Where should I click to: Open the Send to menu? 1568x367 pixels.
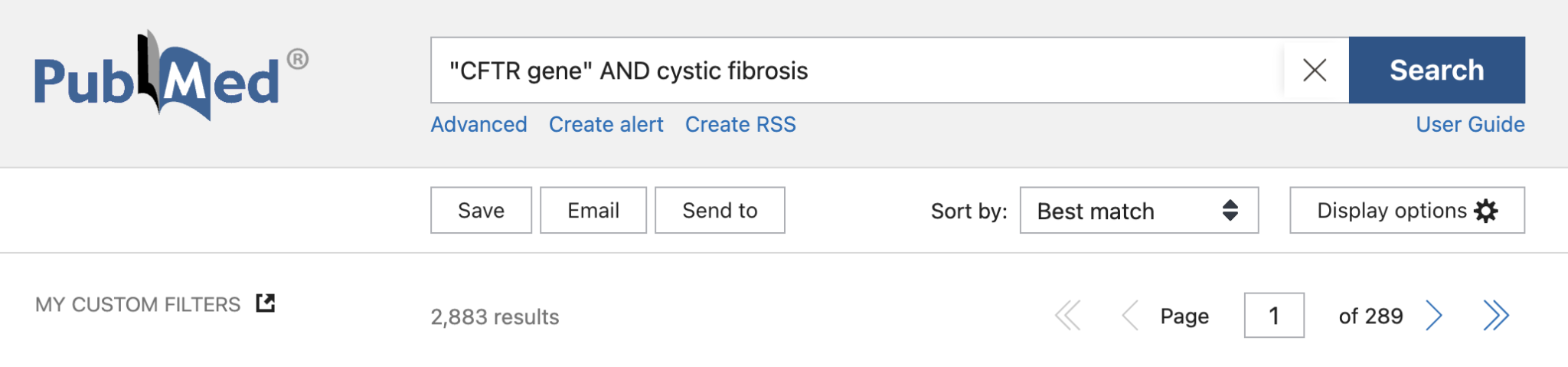[x=720, y=211]
